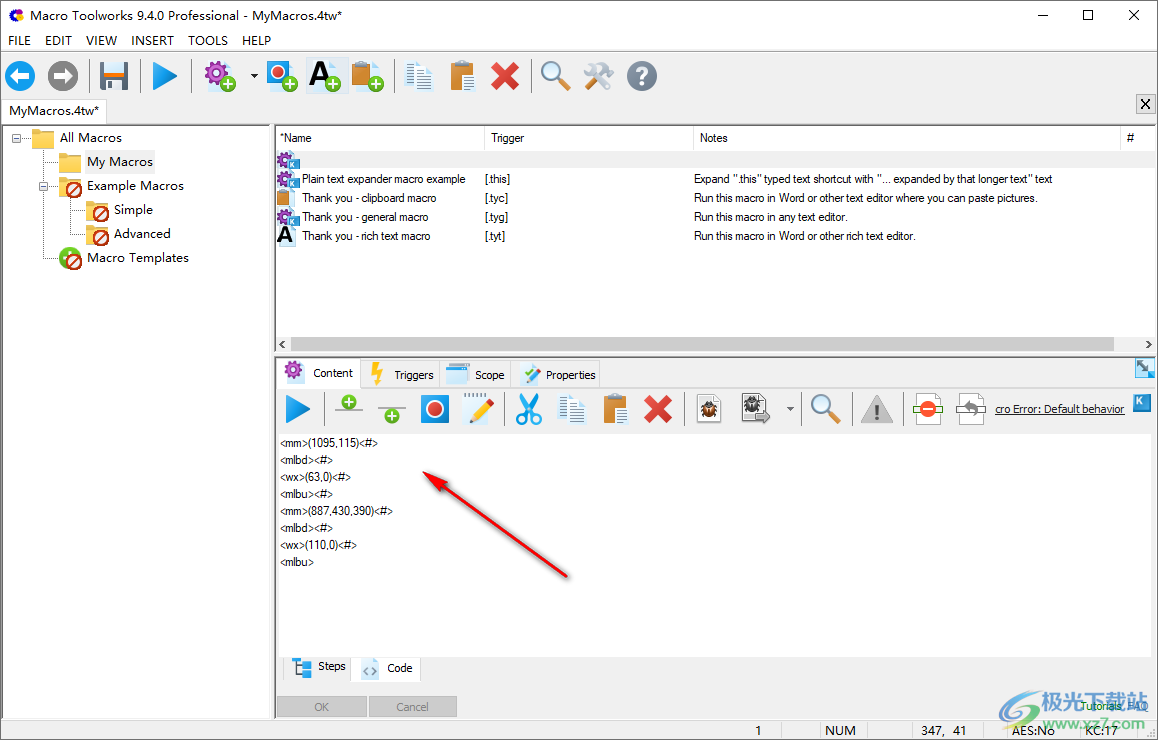Image resolution: width=1158 pixels, height=740 pixels.
Task: Delete the selected macro with the main toolbar red X
Action: click(505, 76)
